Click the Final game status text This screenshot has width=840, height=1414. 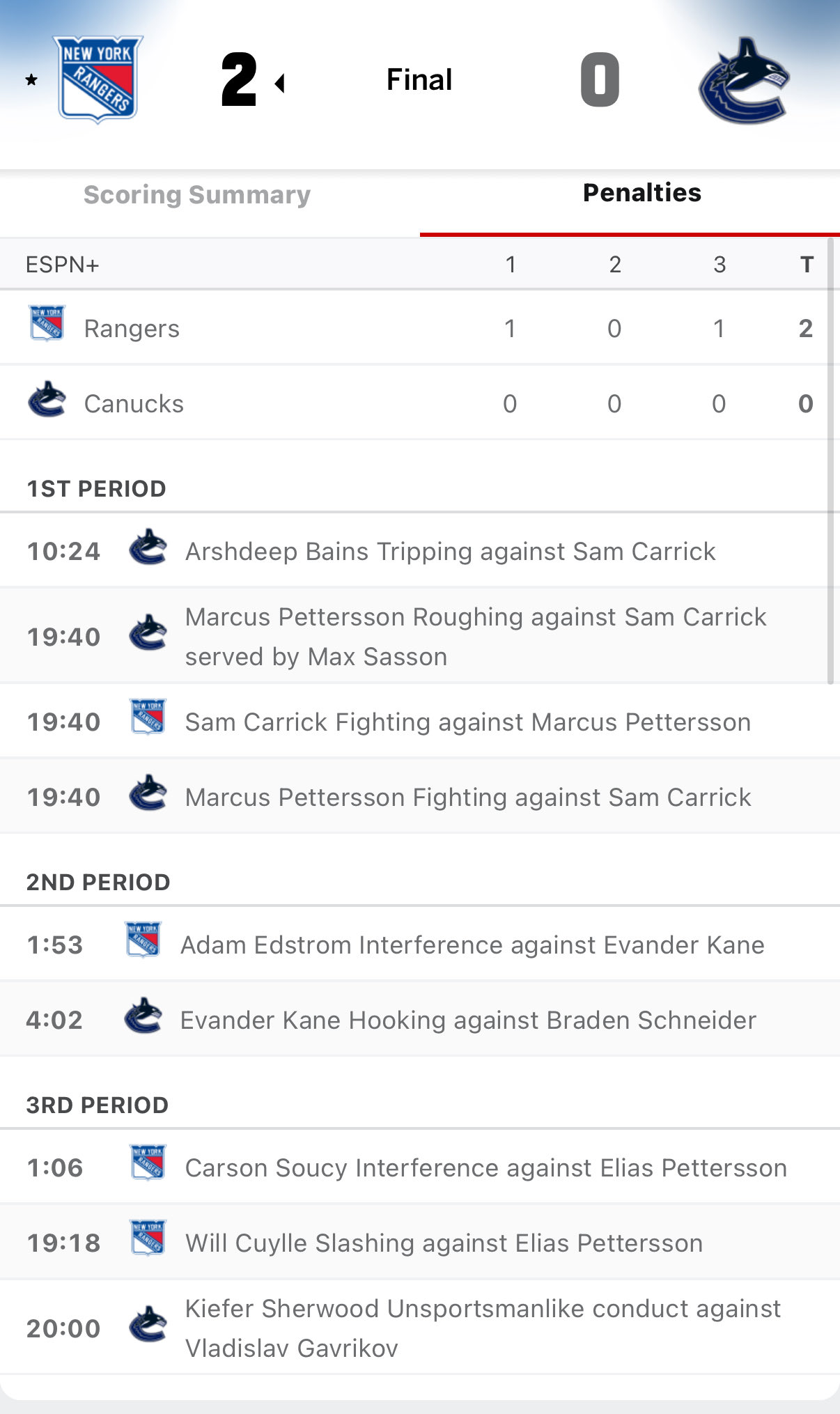pos(419,80)
